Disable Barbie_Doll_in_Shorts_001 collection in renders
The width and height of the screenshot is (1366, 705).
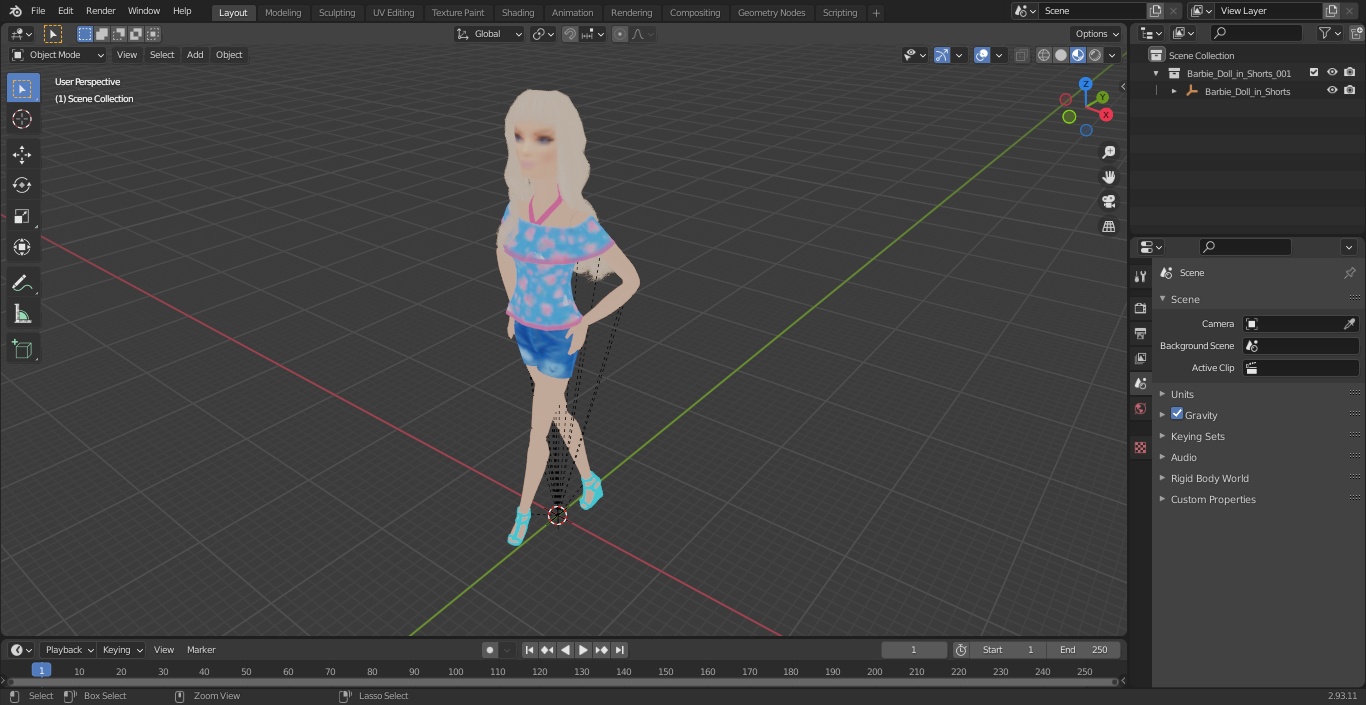point(1350,73)
